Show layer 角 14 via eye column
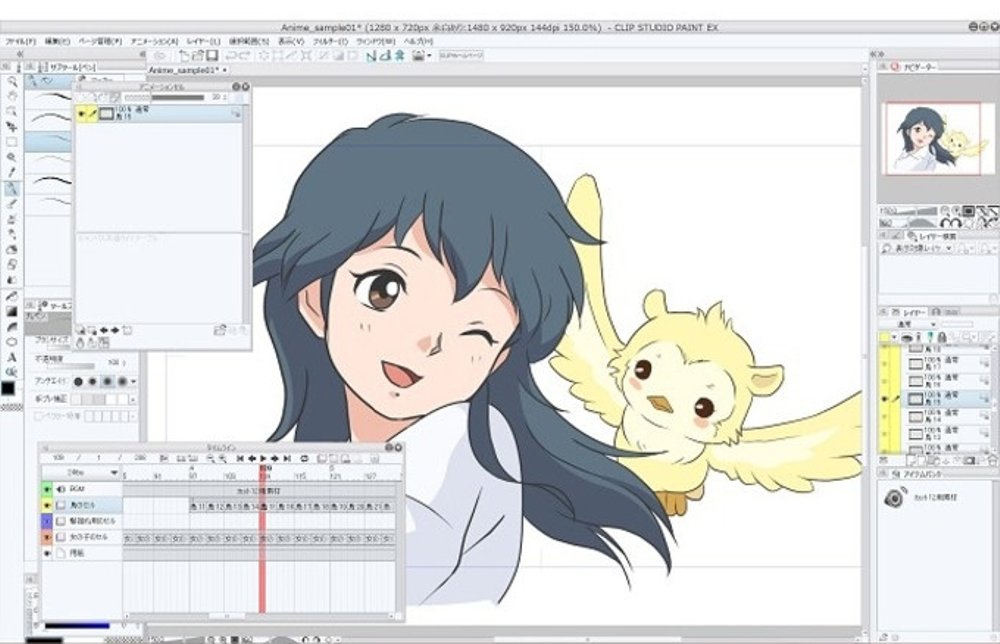This screenshot has width=1000, height=644. click(883, 417)
